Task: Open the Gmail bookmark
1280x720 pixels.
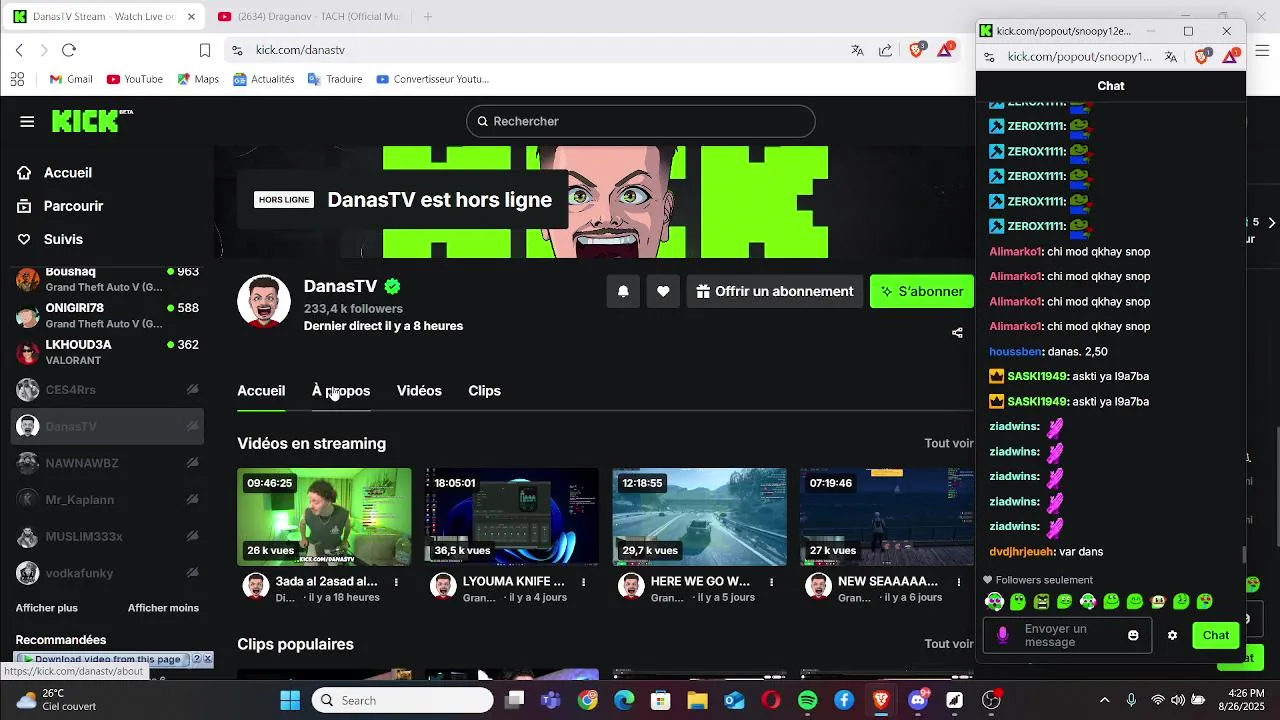Action: (x=71, y=79)
